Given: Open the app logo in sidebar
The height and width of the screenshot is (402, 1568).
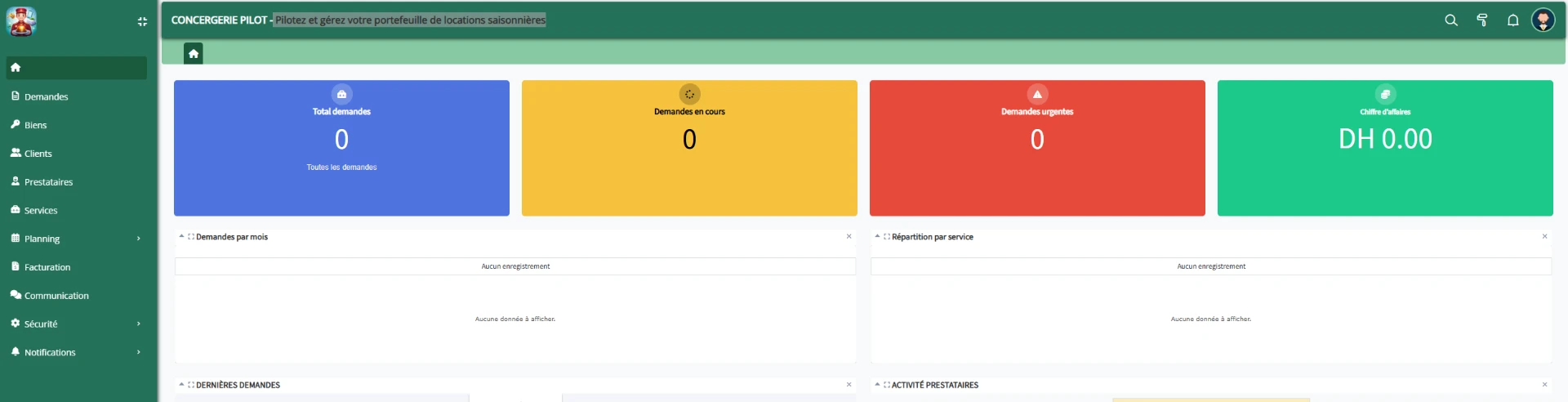Looking at the screenshot, I should click(x=21, y=21).
